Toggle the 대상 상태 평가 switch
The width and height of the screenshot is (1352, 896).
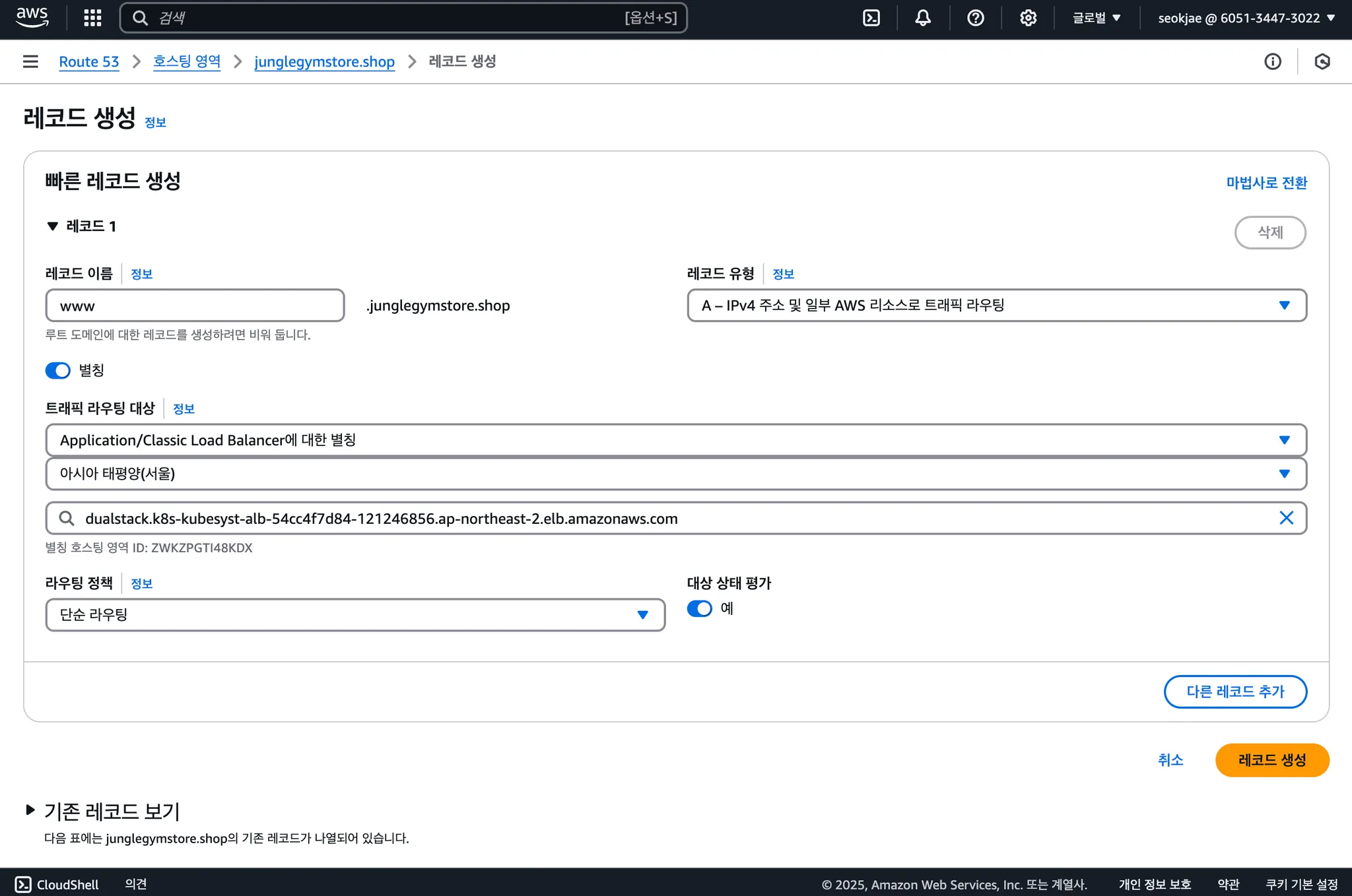pyautogui.click(x=700, y=608)
